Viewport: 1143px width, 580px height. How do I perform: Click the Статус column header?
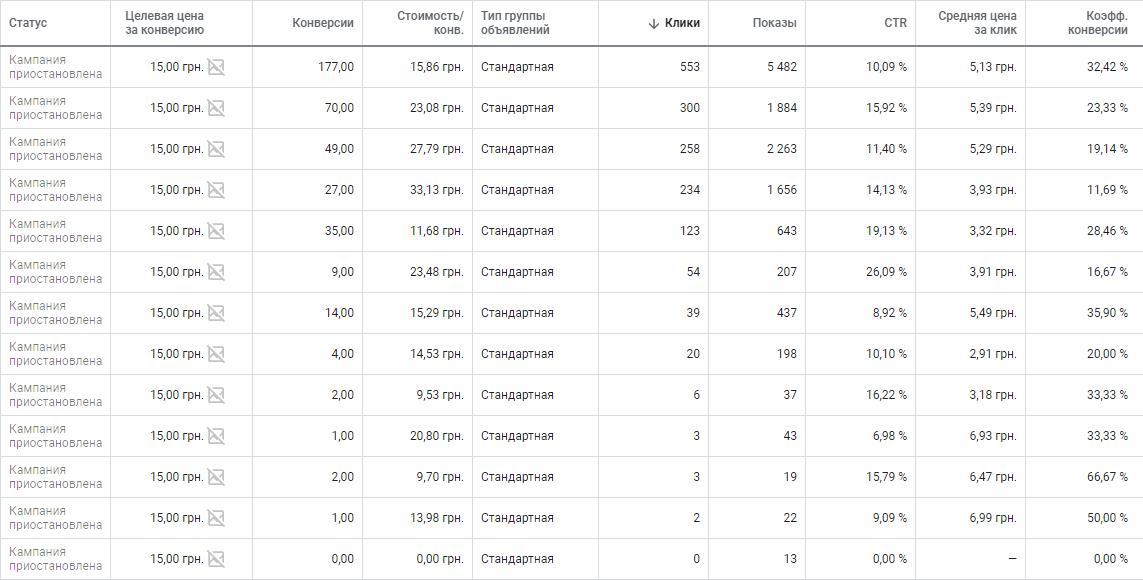tap(28, 23)
